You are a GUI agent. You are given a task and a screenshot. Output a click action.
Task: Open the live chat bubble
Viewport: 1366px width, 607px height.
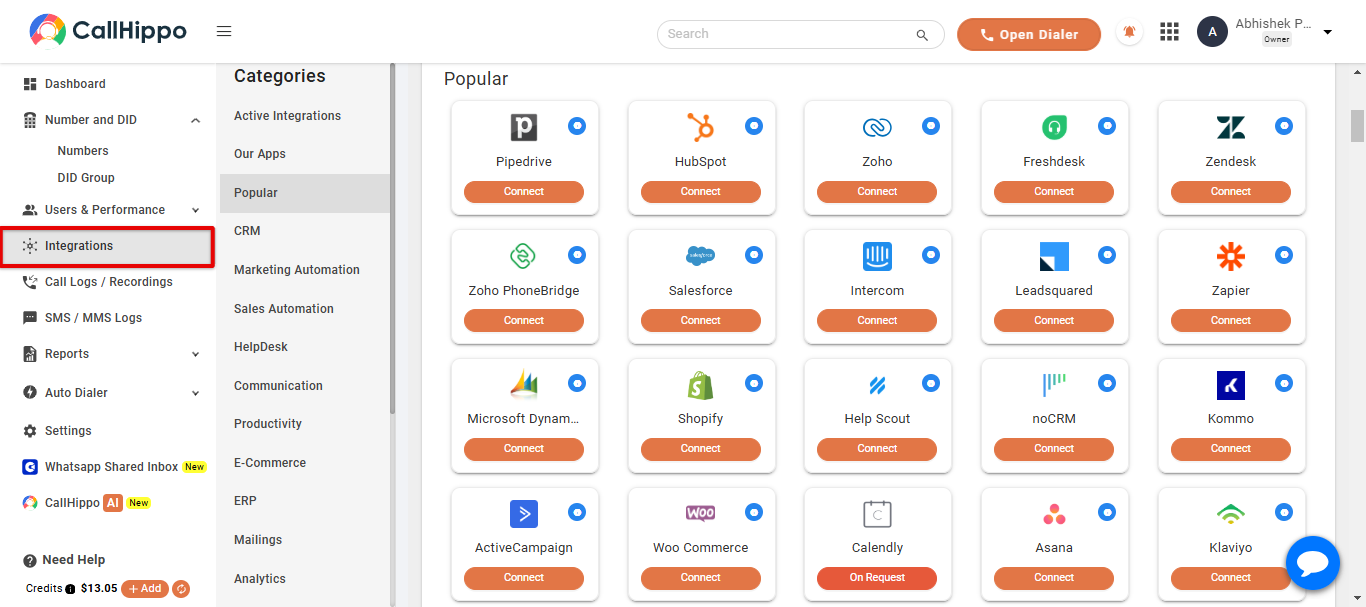coord(1312,564)
